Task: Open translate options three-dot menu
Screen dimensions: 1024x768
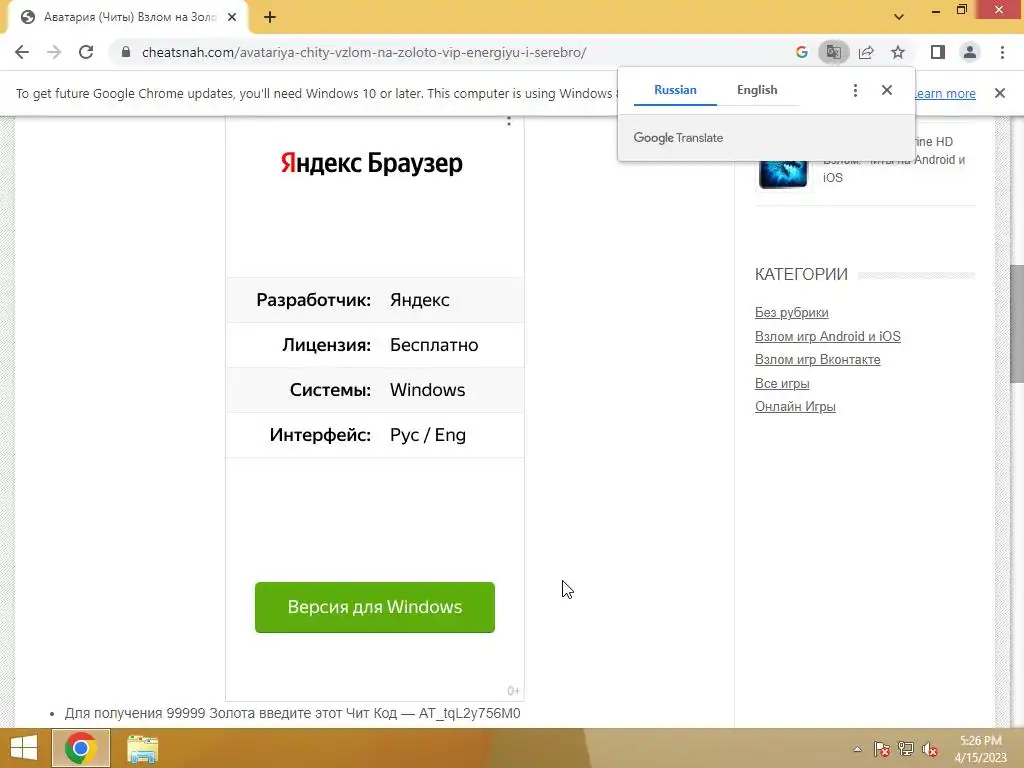Action: 855,90
